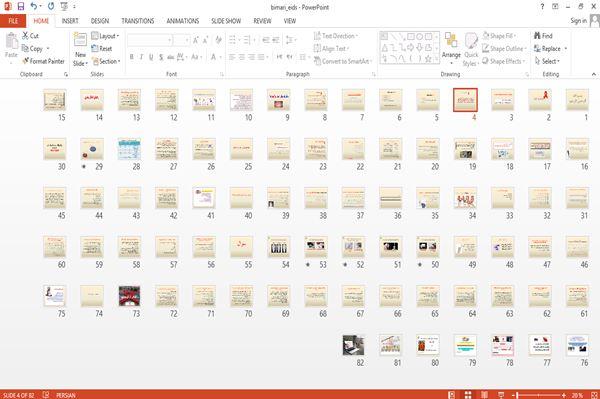
Task: Open the font name combo box
Action: tap(149, 40)
